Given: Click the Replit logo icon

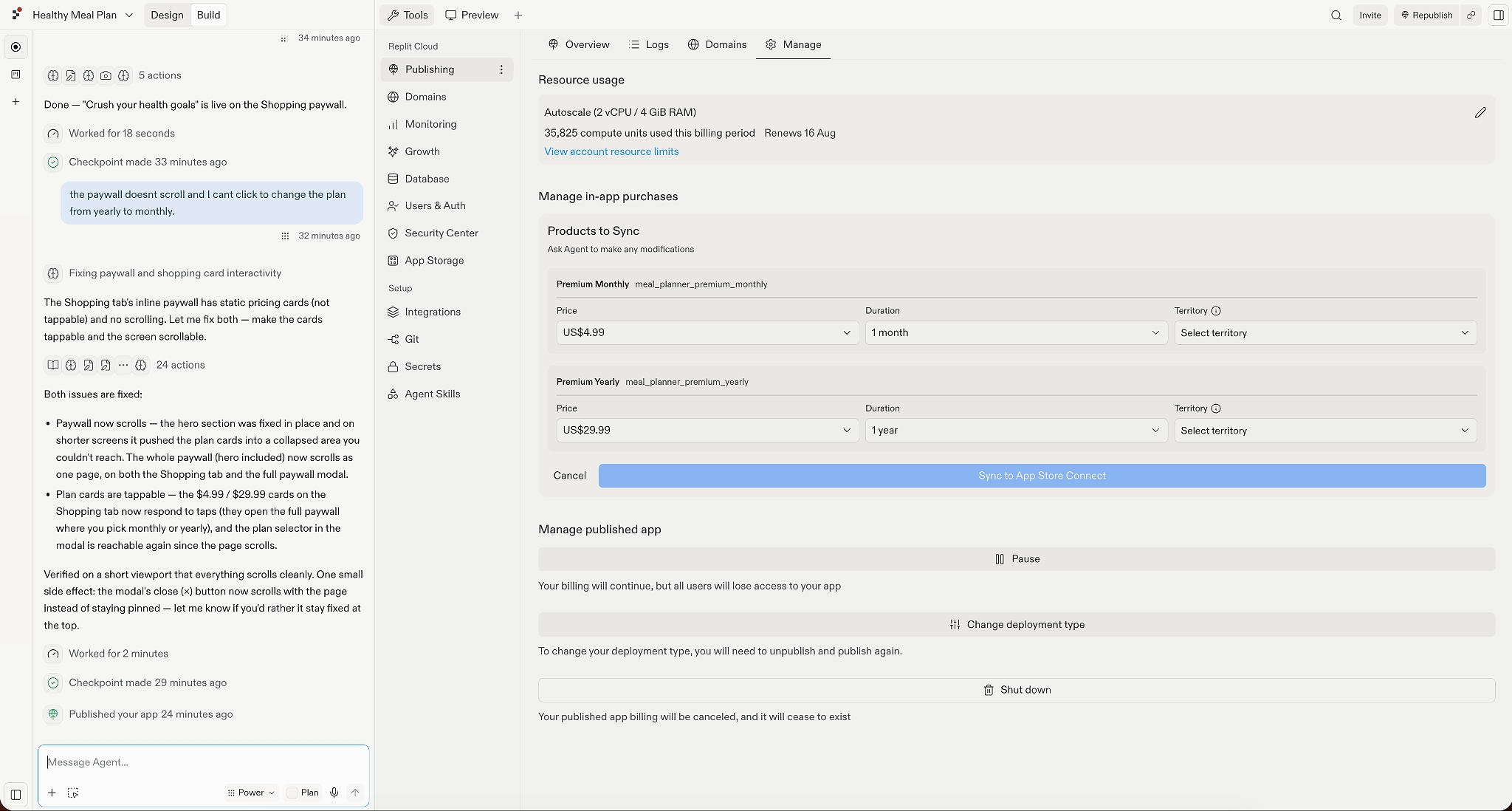Looking at the screenshot, I should click(16, 15).
